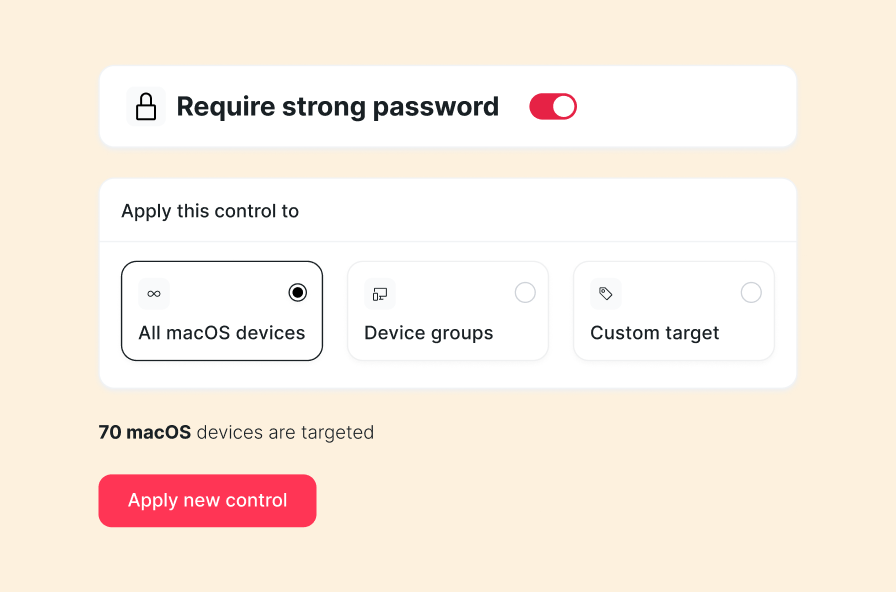Screen dimensions: 896x592
Task: Select the Custom target radio button
Action: pos(751,293)
